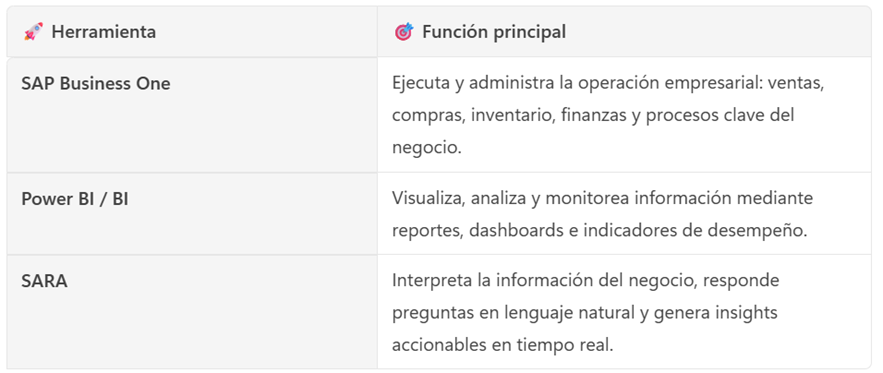Click the target emoji icon
This screenshot has height=373, width=883.
point(404,32)
